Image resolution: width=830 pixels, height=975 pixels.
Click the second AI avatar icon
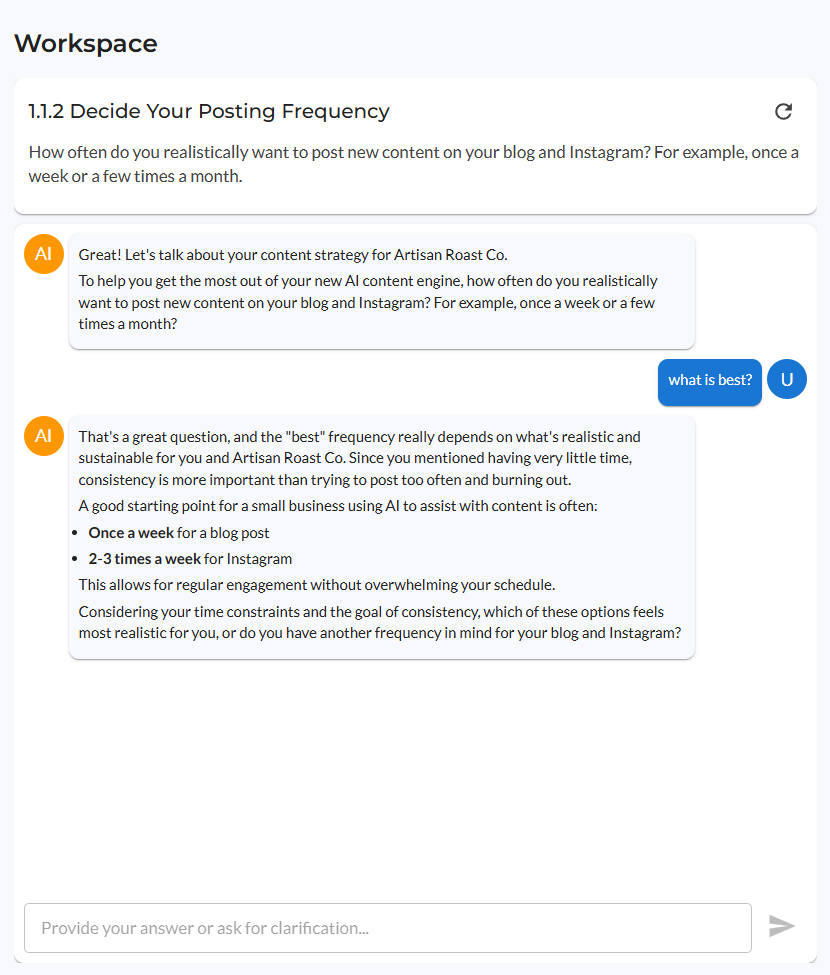pyautogui.click(x=43, y=436)
